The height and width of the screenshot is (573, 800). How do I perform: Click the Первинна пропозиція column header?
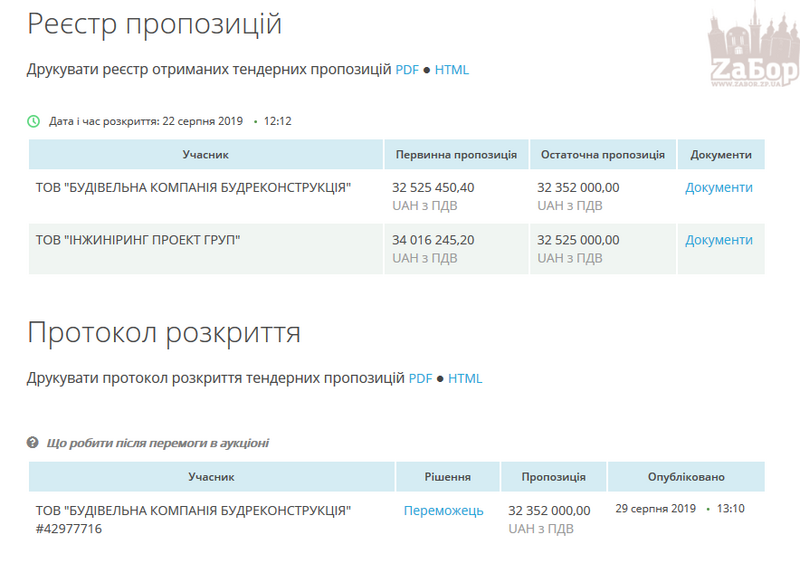(456, 155)
